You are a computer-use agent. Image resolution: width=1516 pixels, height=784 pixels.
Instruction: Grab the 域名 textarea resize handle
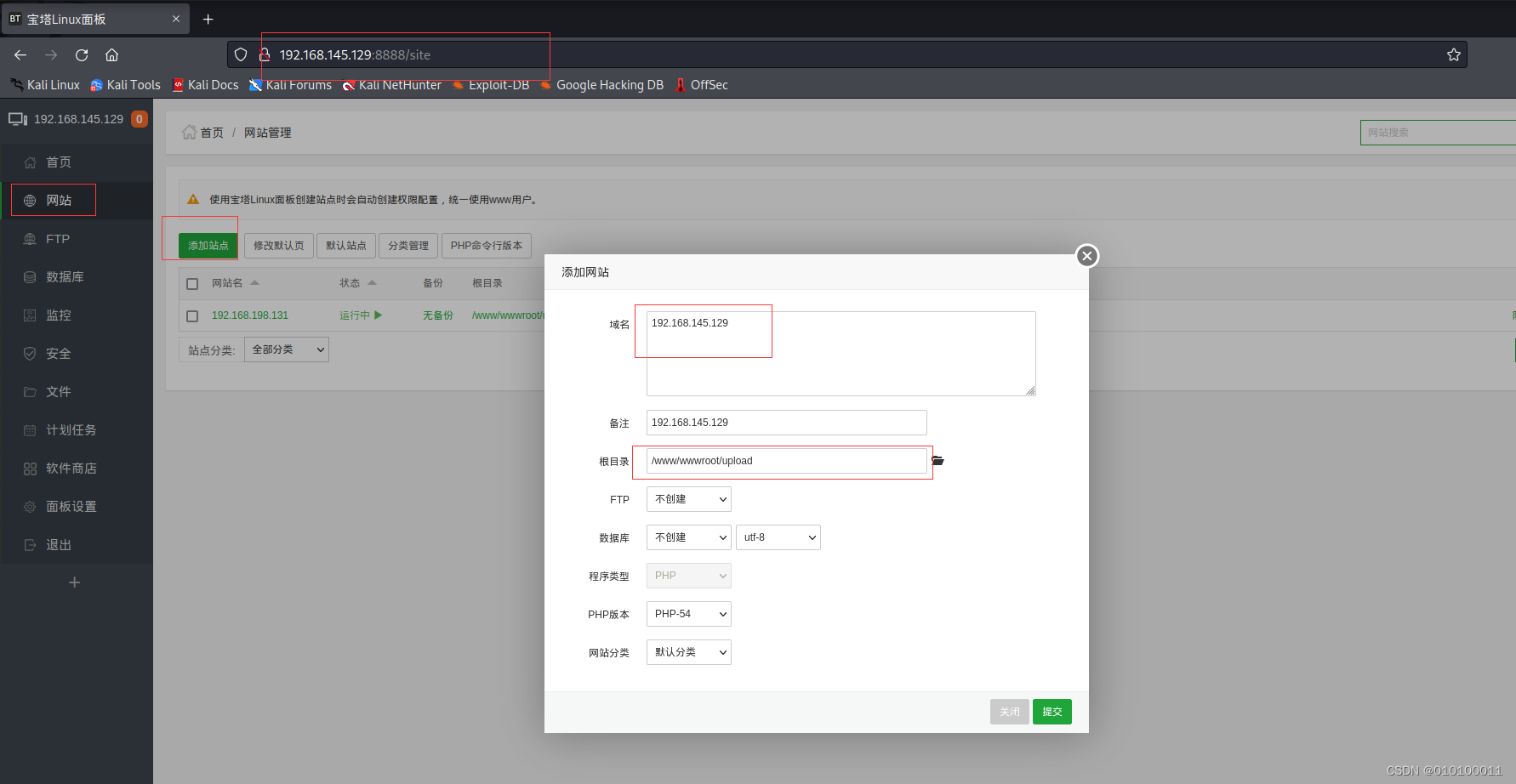point(1030,390)
